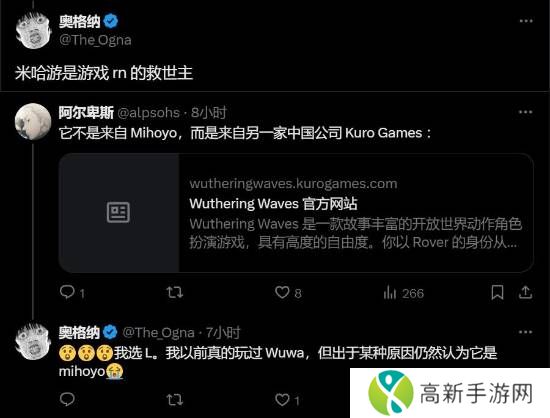Image resolution: width=550 pixels, height=418 pixels.
Task: Open the 奥格纳 profile avatar at the top
Action: click(33, 31)
